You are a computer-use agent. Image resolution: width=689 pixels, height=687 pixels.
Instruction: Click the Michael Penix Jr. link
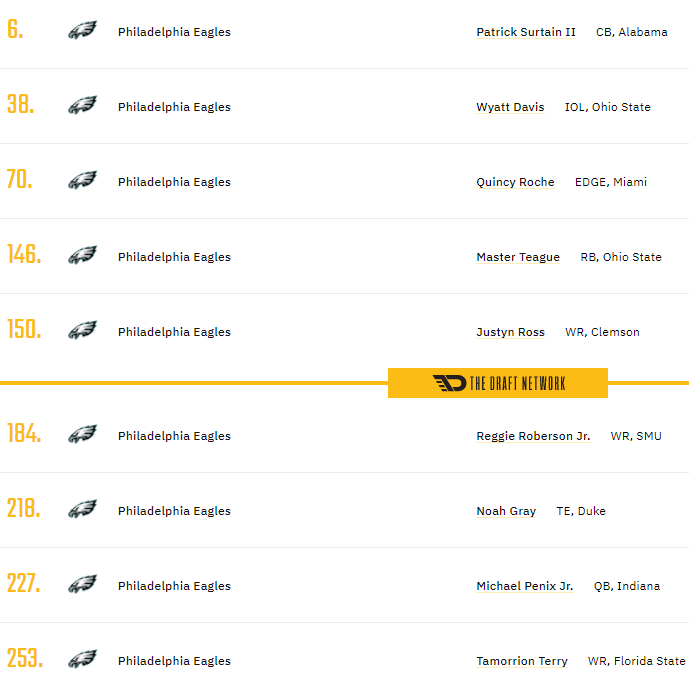pyautogui.click(x=524, y=586)
